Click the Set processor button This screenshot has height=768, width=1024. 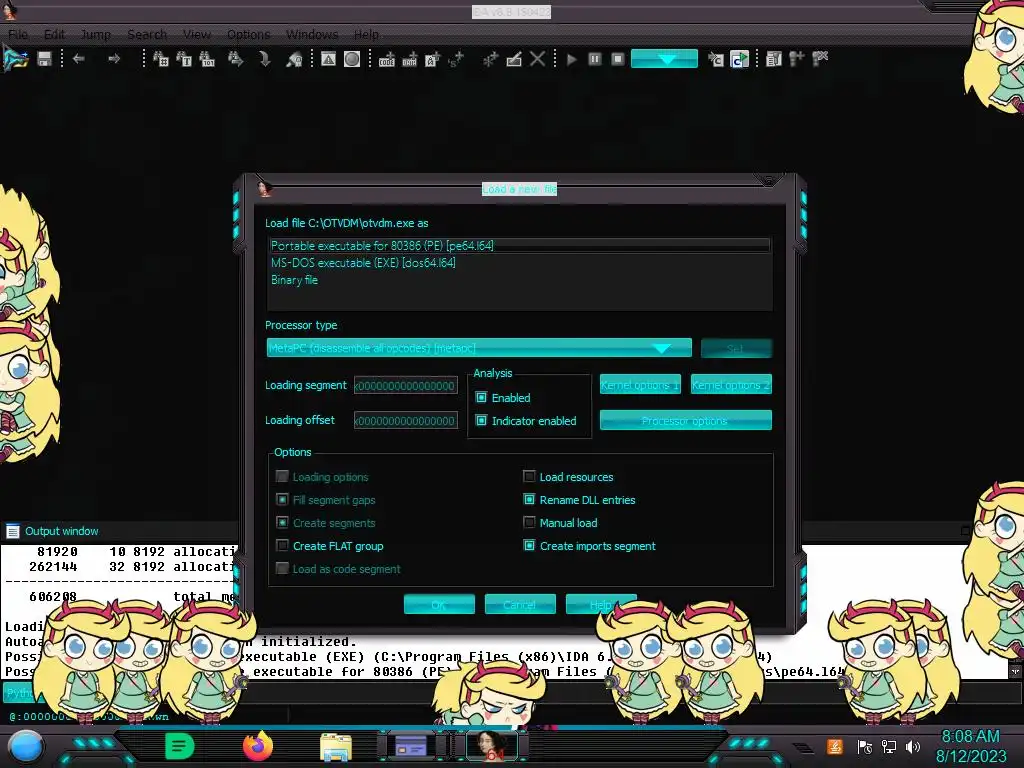pos(736,348)
